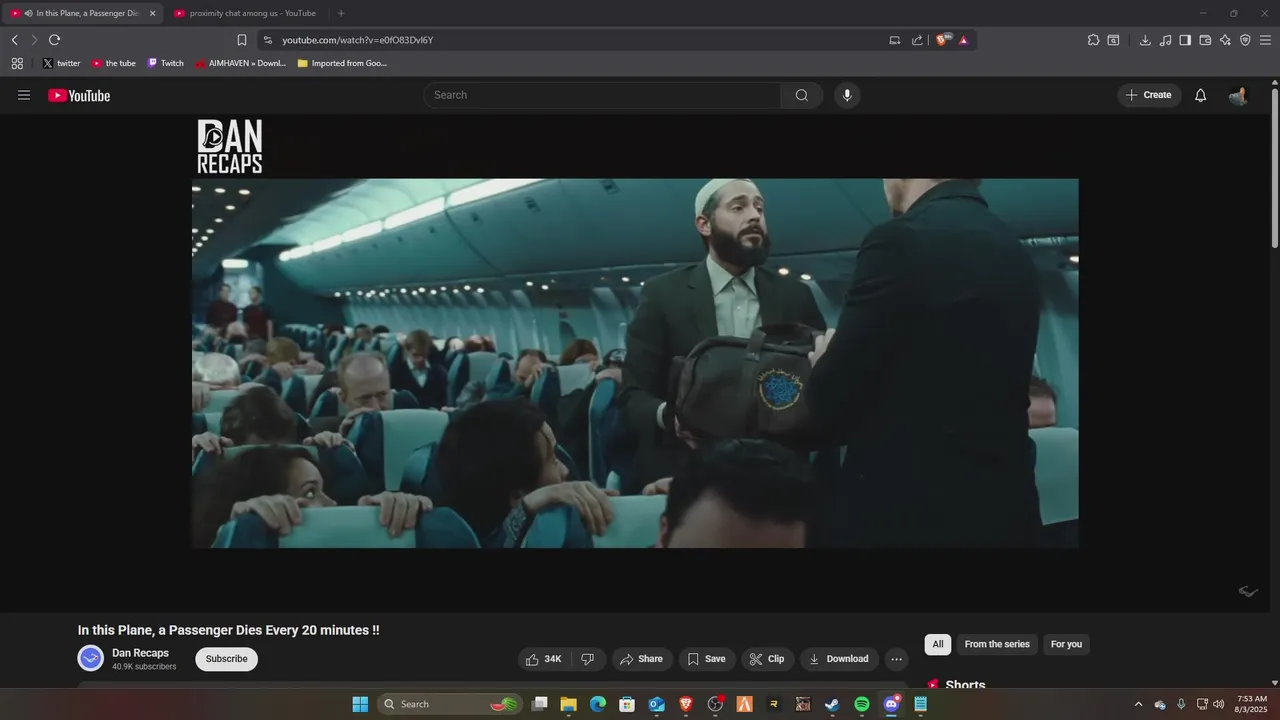The height and width of the screenshot is (720, 1280).
Task: Open a new browser tab
Action: point(341,13)
